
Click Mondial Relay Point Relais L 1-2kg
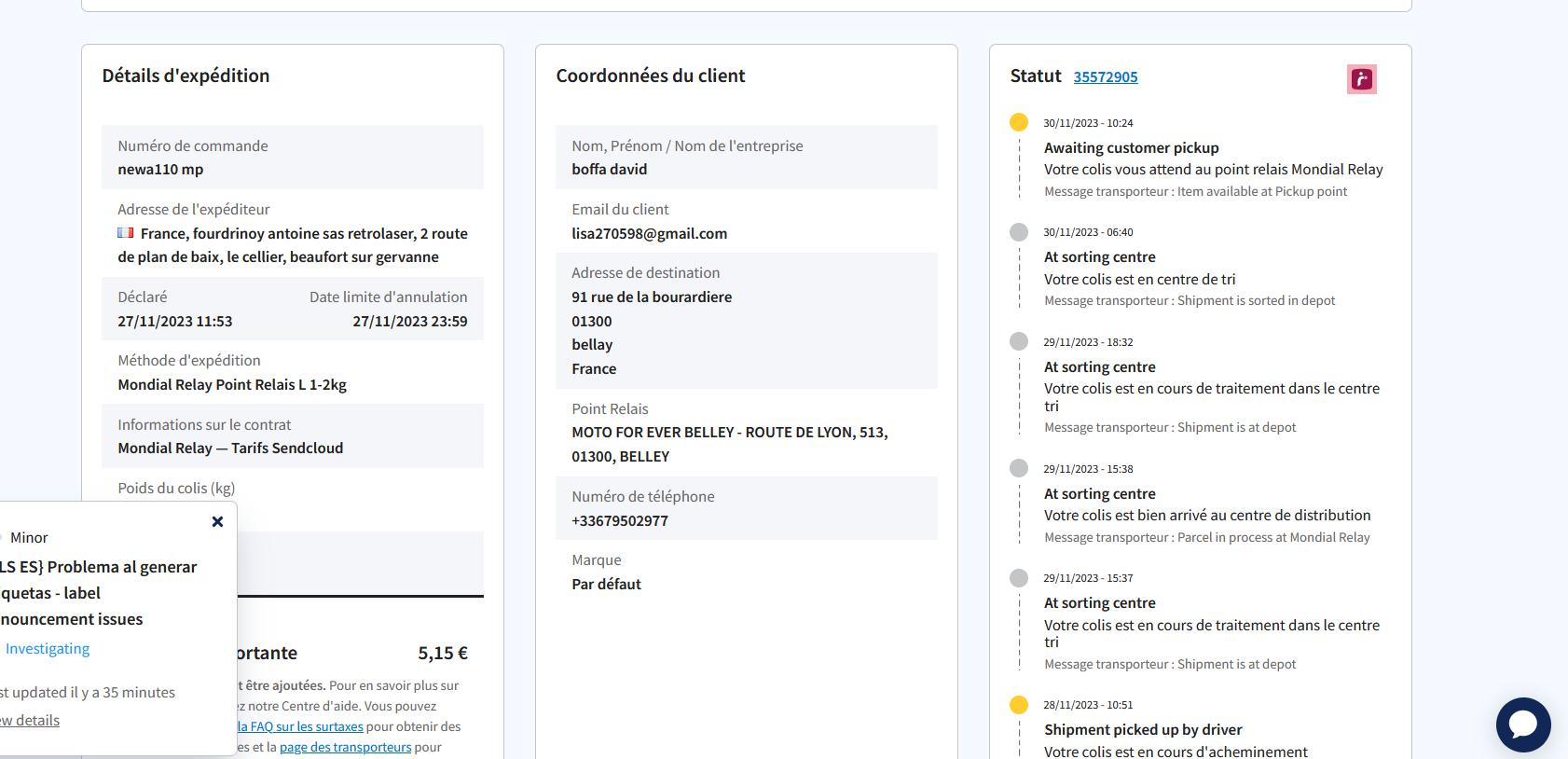[x=232, y=385]
